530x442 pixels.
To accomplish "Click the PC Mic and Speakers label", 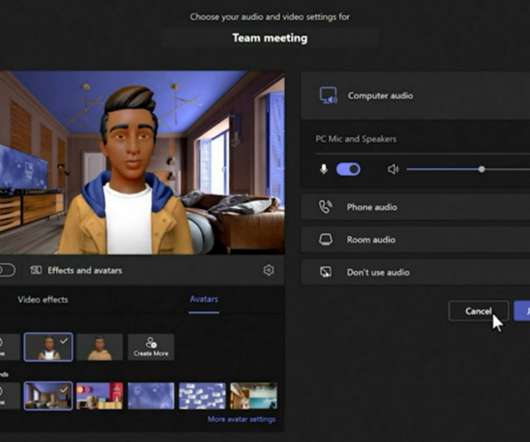I will [356, 139].
